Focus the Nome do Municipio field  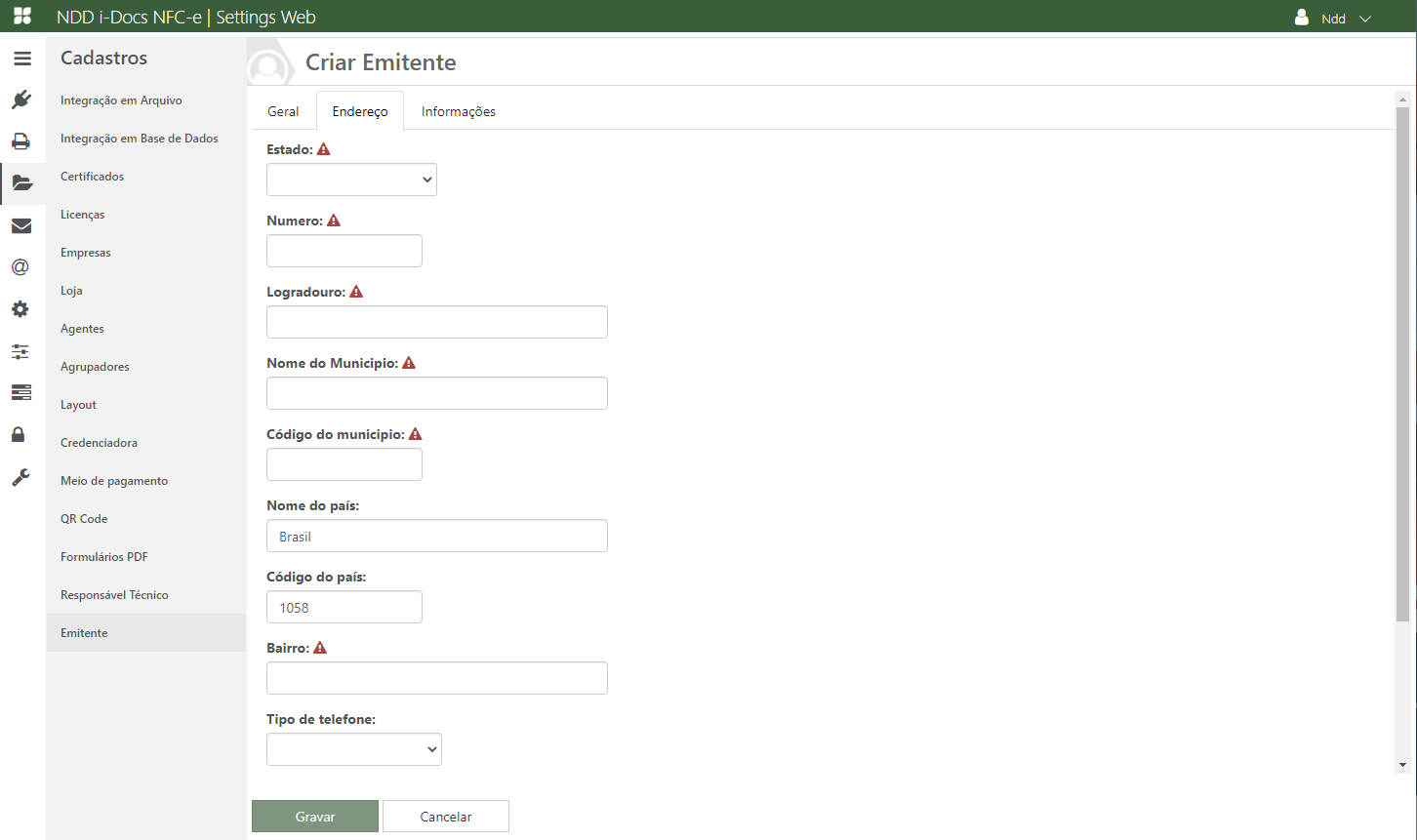(x=437, y=393)
